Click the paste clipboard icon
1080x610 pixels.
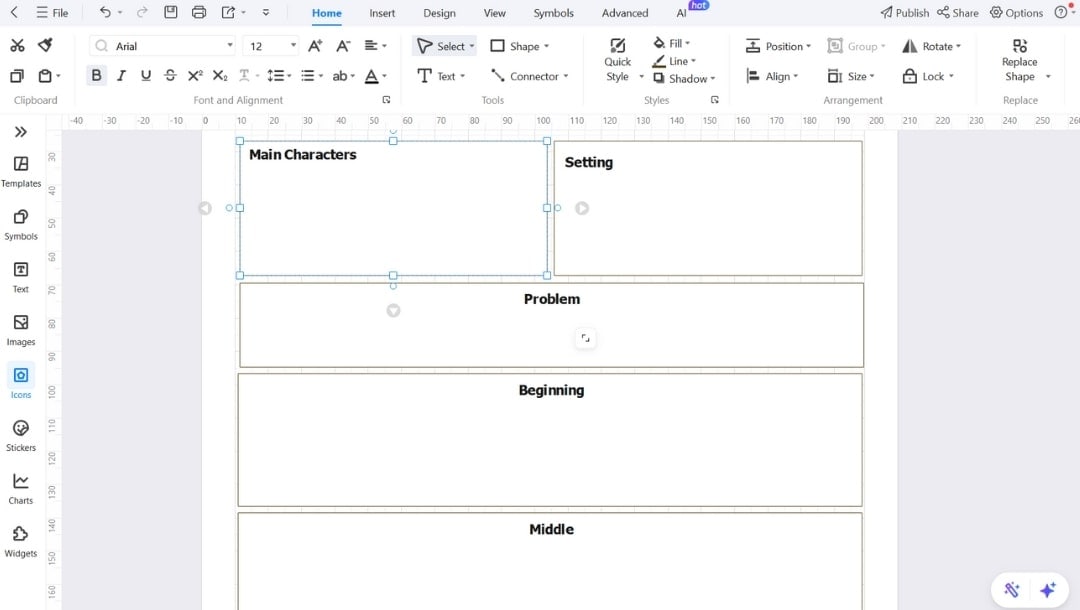click(45, 76)
